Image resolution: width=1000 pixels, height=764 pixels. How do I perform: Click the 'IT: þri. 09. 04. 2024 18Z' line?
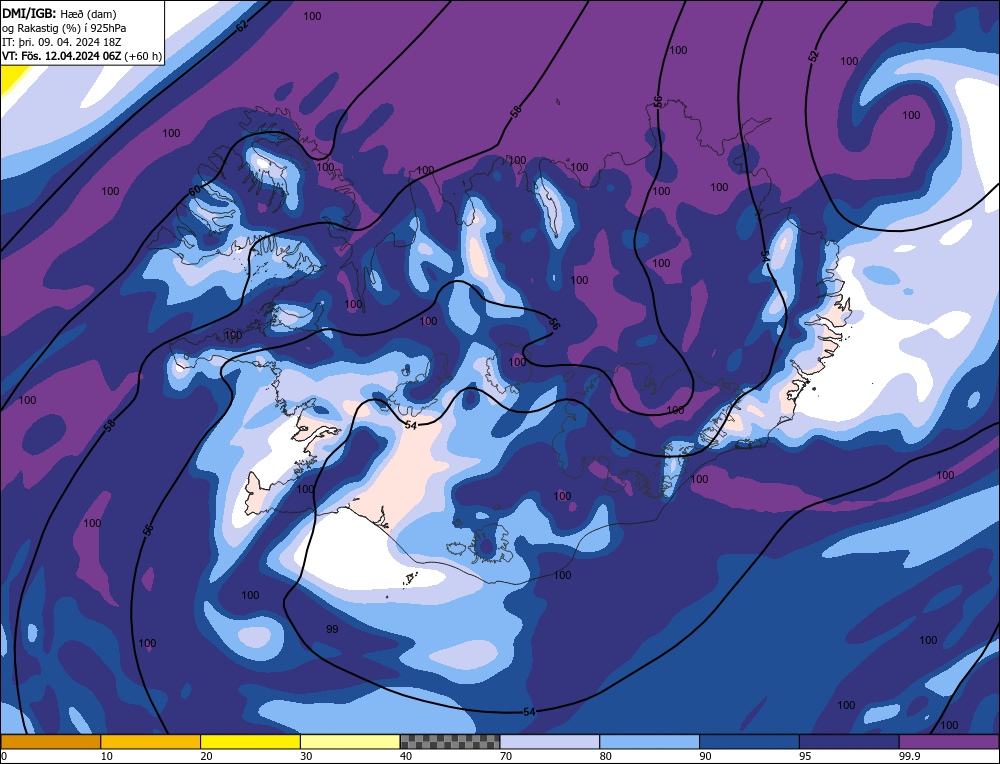[x=62, y=42]
